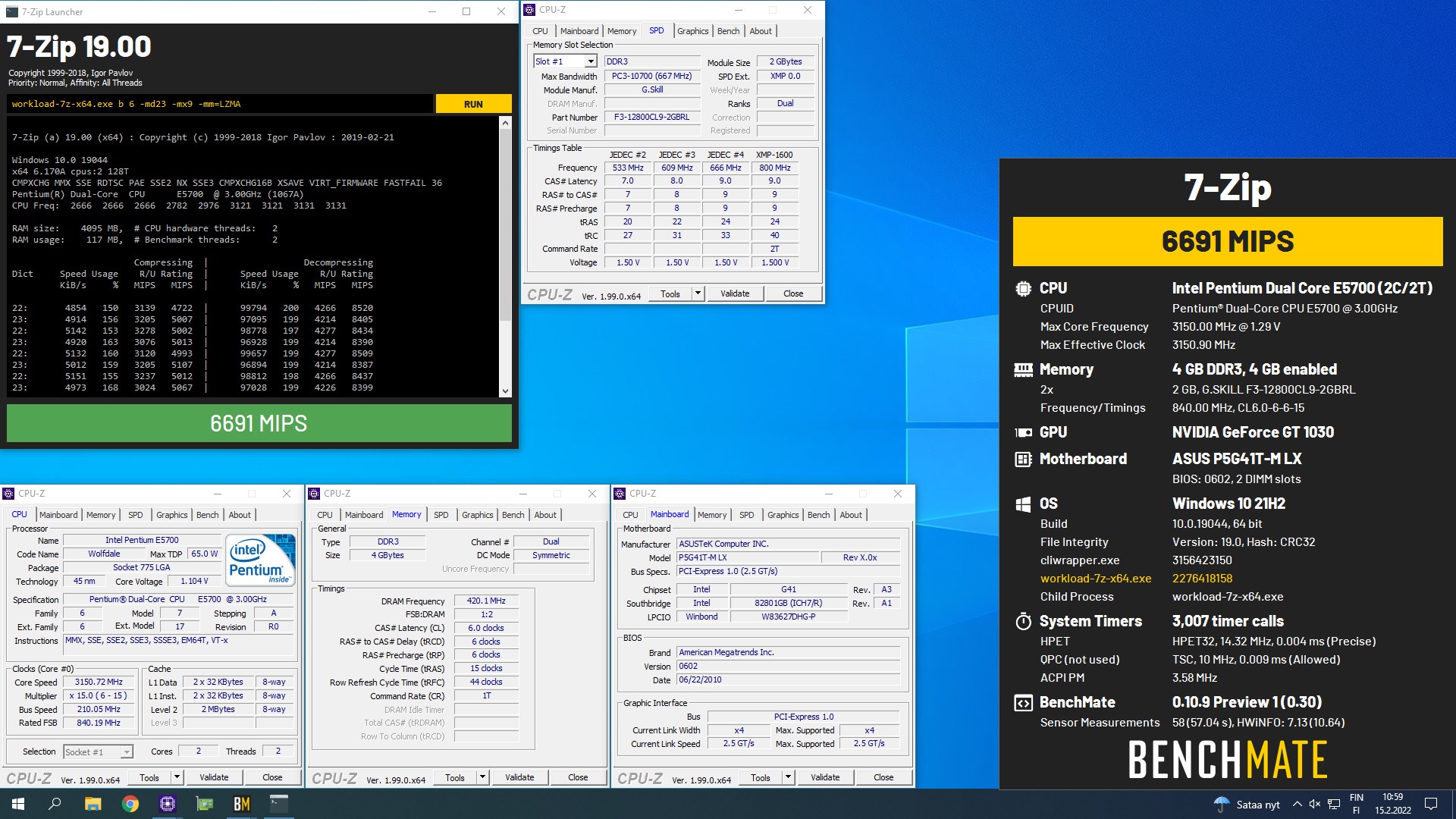
Task: Open Bench tab in CPU-Z SPD window
Action: (728, 31)
